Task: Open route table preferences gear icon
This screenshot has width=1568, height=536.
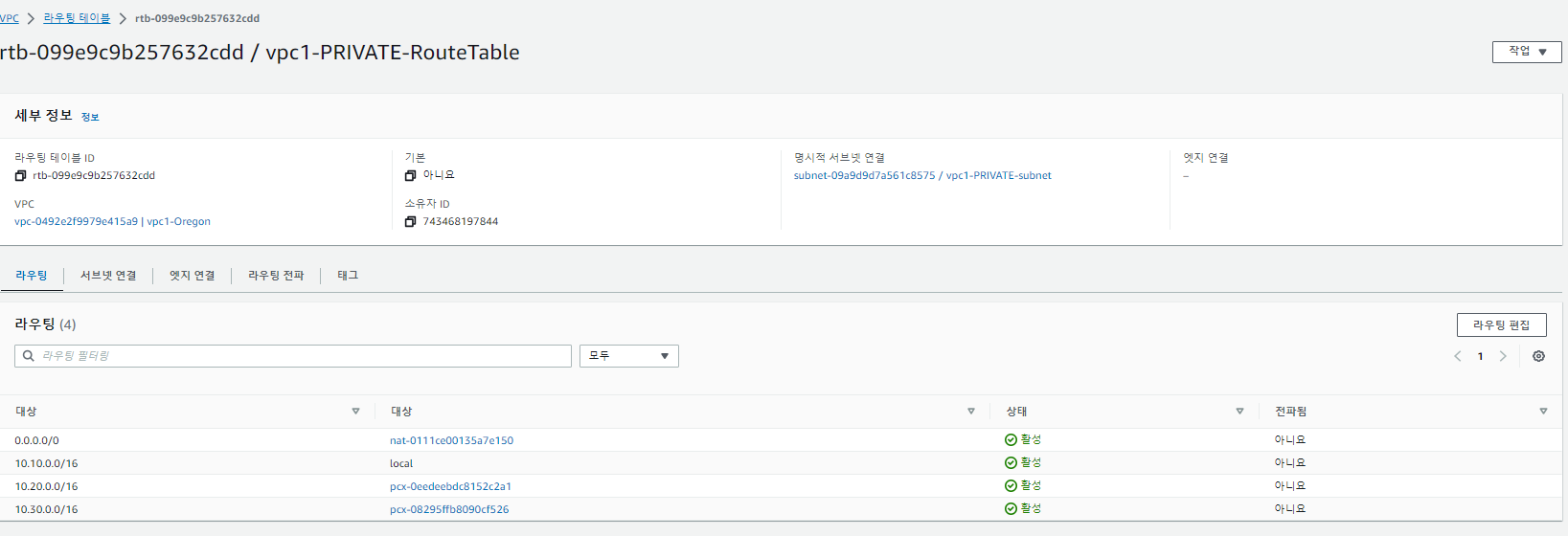Action: tap(1538, 356)
